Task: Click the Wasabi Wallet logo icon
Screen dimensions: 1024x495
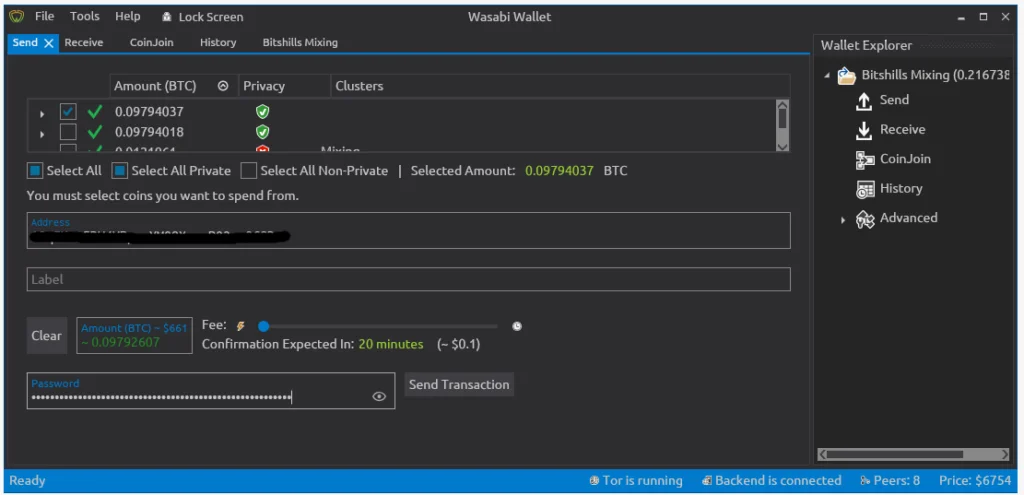Action: tap(16, 17)
